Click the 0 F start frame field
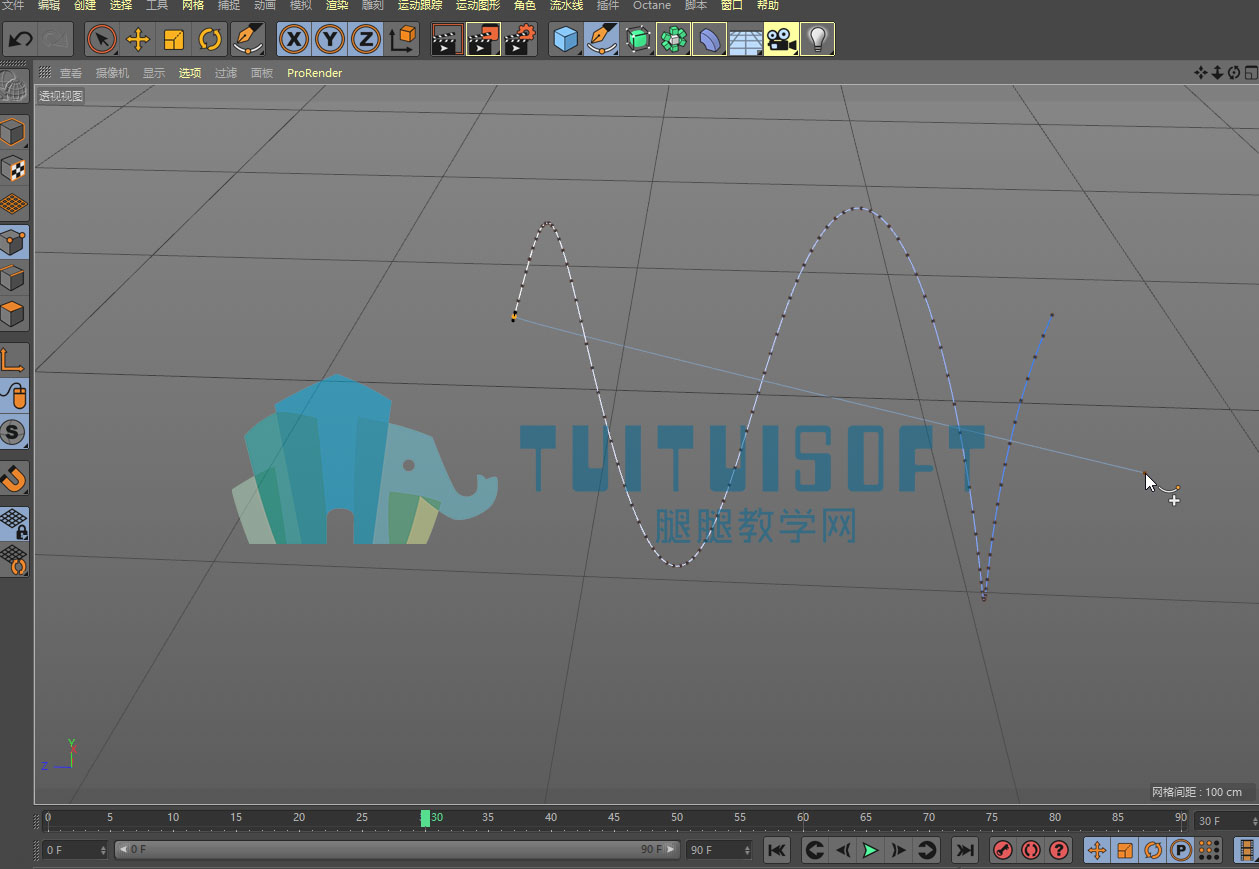Screen dimensions: 1259x869 point(75,850)
